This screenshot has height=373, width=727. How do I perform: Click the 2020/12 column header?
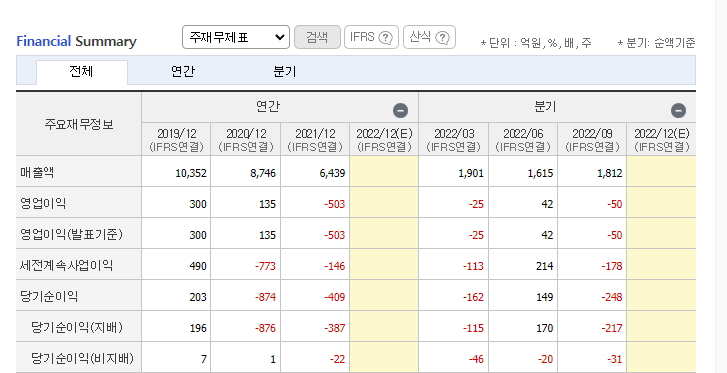[246, 140]
